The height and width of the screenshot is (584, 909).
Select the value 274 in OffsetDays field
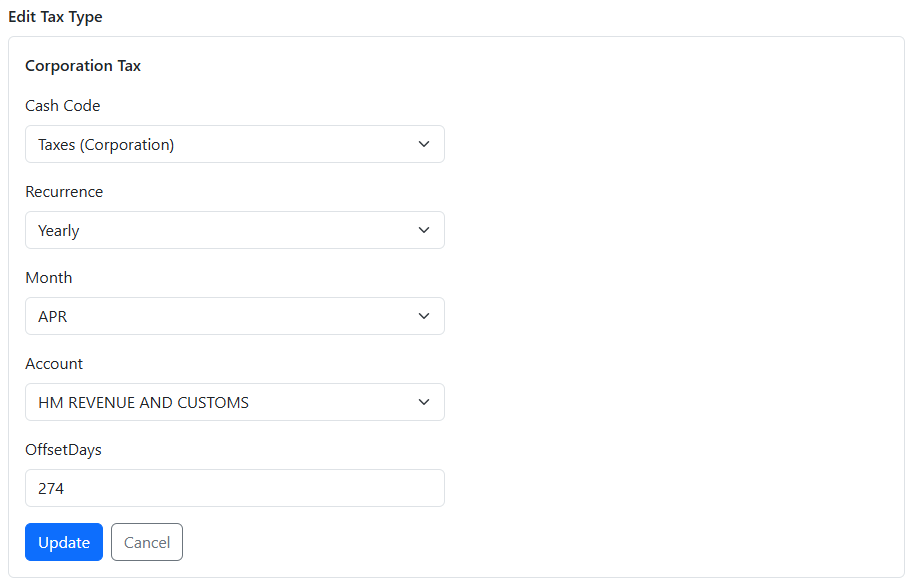(x=50, y=487)
